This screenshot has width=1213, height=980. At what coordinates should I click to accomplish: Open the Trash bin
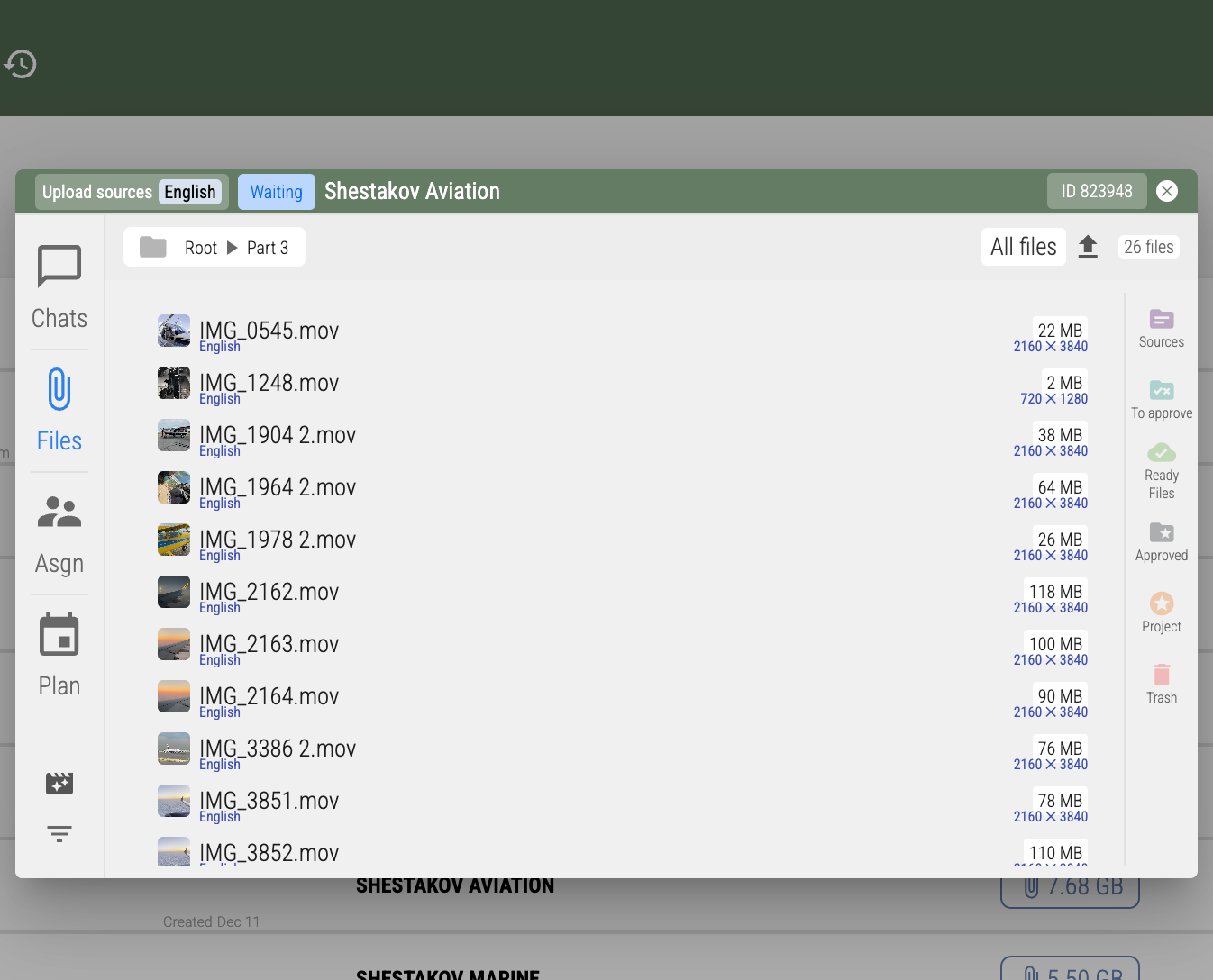tap(1161, 684)
